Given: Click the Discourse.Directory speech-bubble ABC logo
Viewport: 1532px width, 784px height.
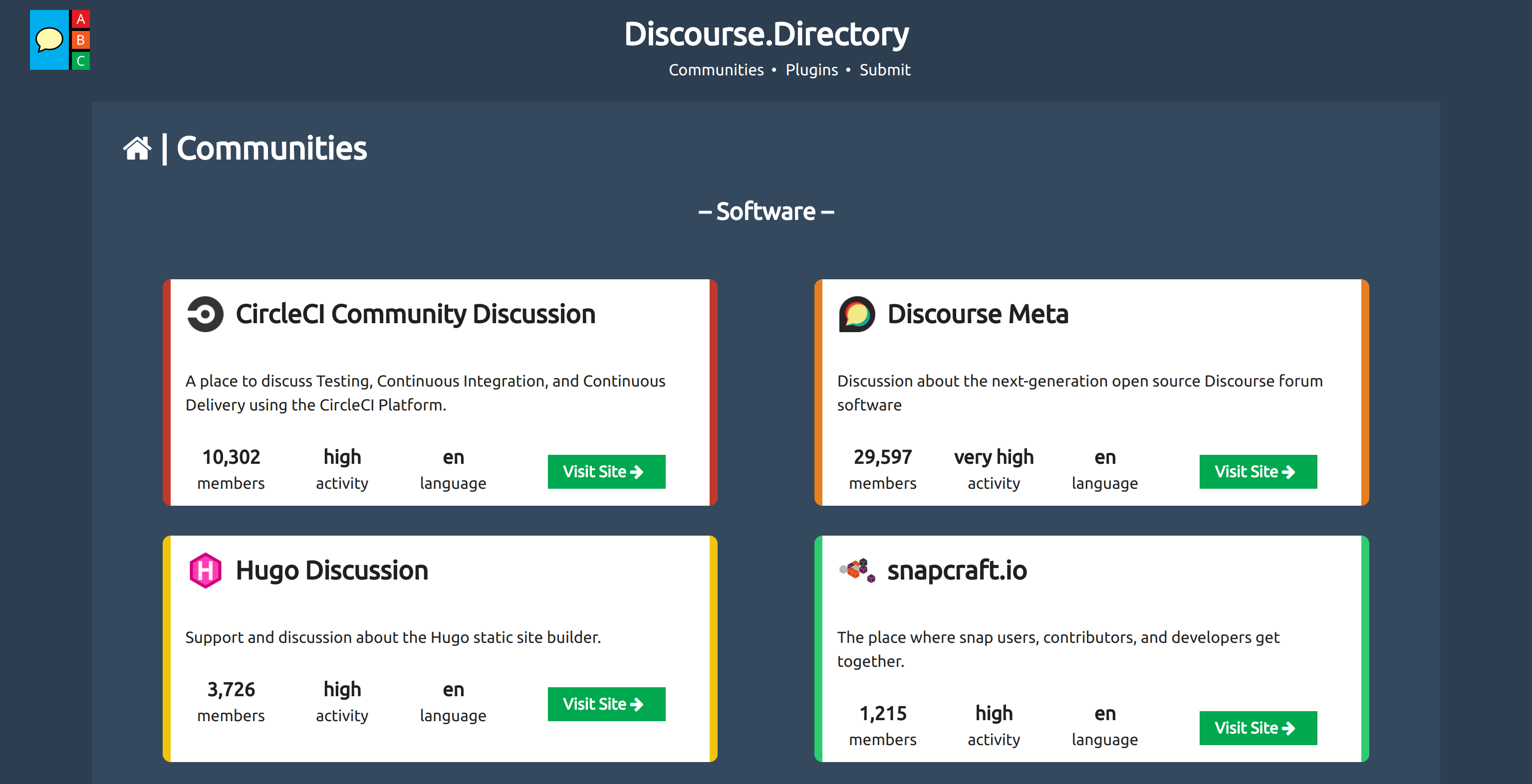Looking at the screenshot, I should point(60,40).
